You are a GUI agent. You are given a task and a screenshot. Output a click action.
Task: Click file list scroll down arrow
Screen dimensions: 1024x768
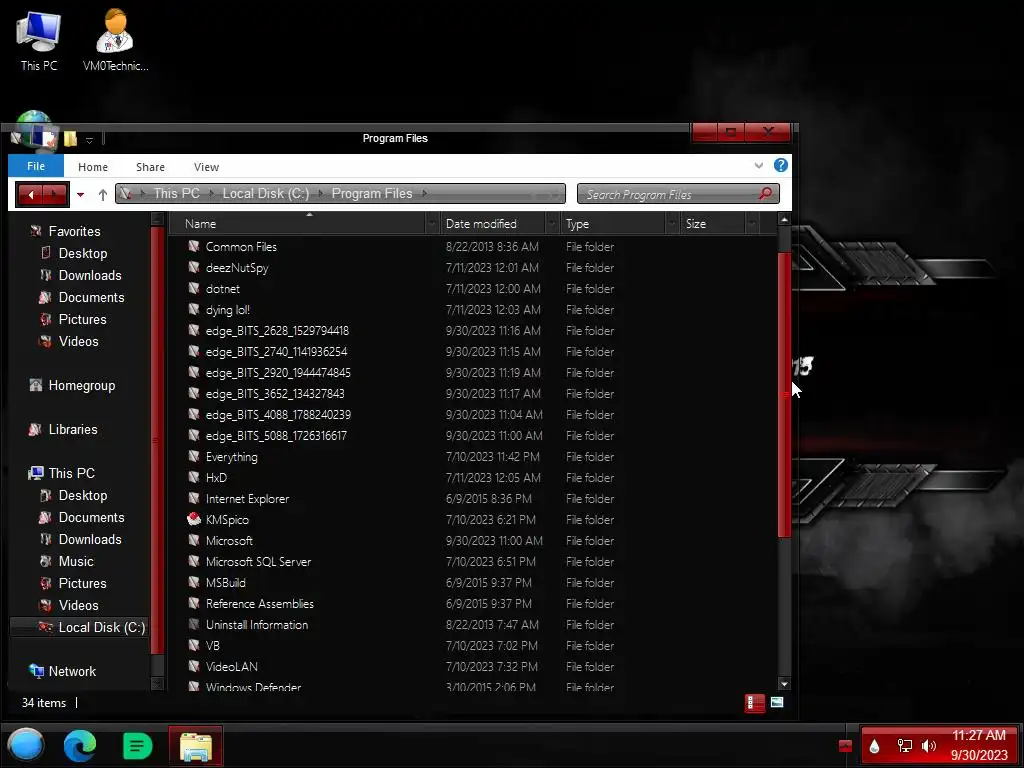784,684
